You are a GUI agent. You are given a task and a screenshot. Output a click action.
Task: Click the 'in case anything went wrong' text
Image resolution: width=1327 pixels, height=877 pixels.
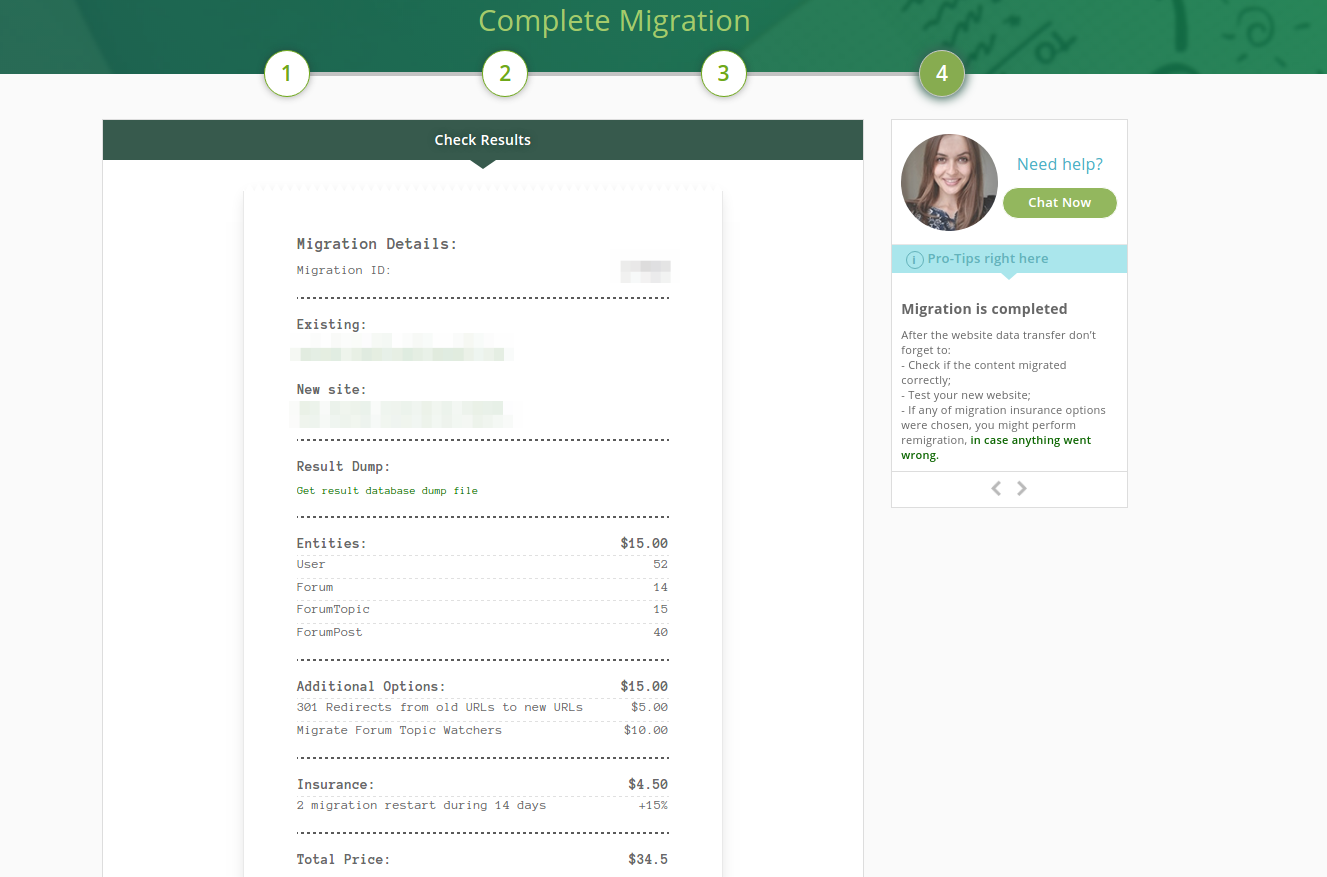coord(1030,440)
